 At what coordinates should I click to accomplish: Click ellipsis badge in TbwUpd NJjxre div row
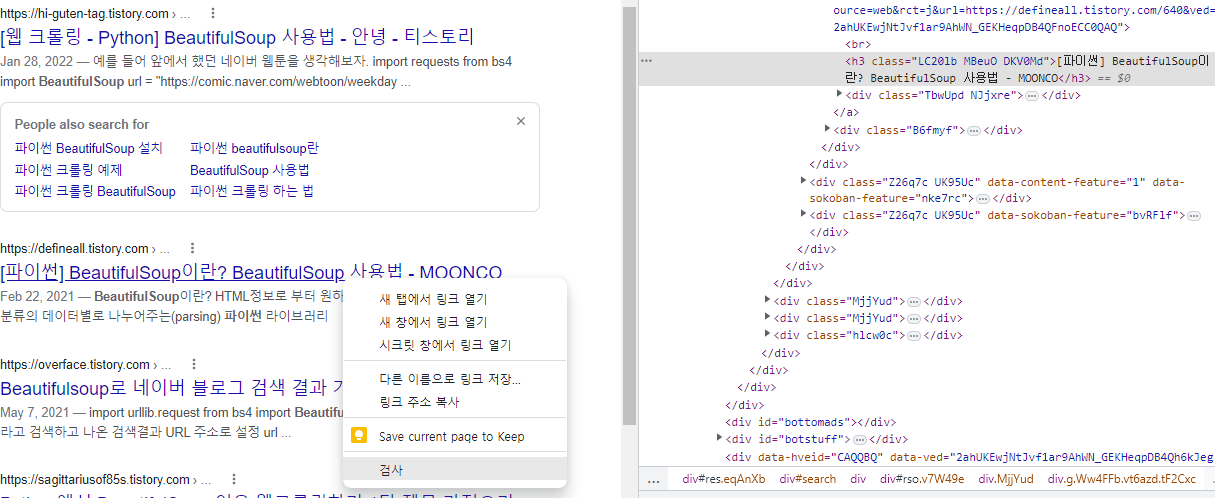(1031, 95)
